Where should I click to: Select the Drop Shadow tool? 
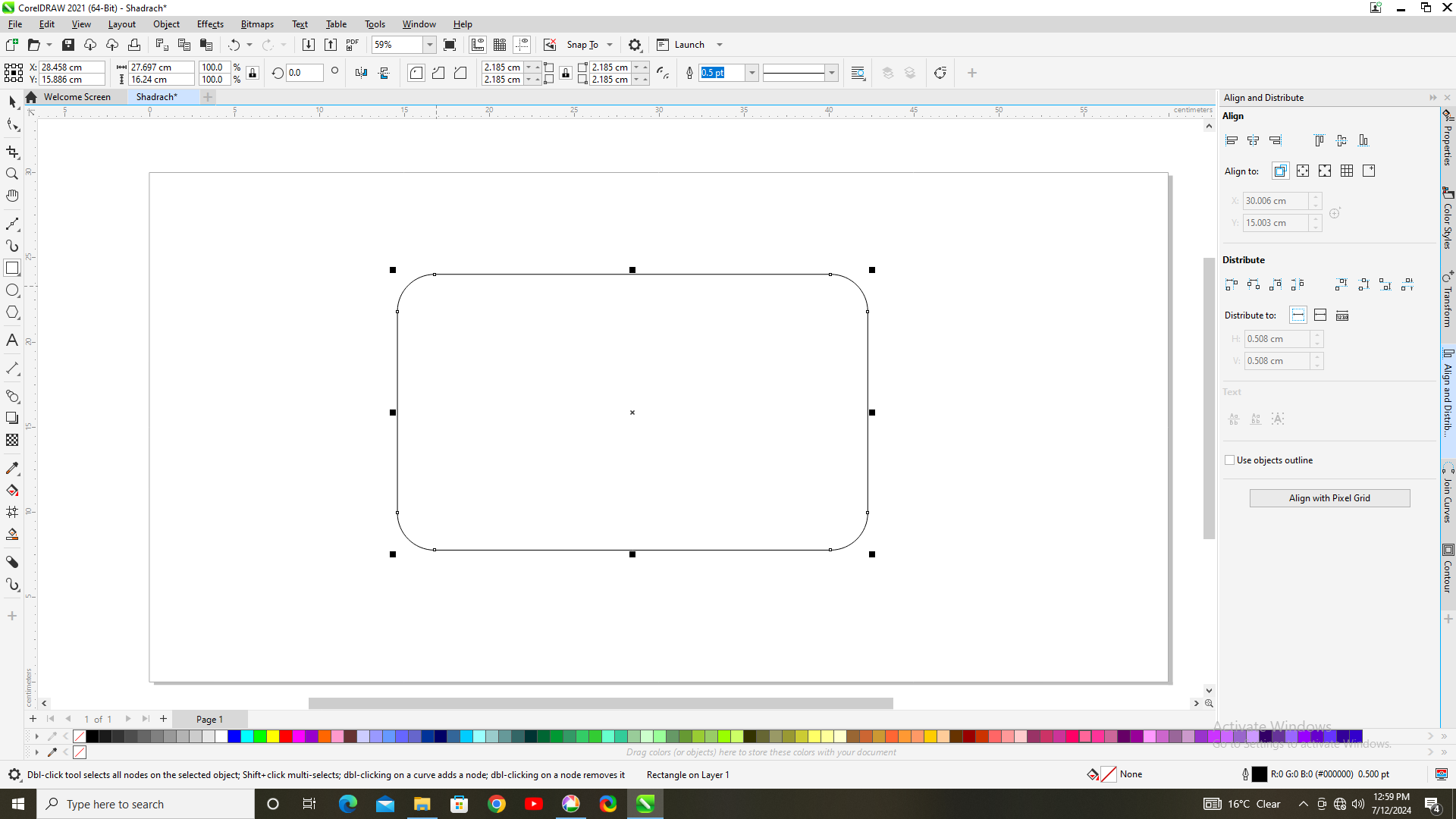tap(12, 418)
